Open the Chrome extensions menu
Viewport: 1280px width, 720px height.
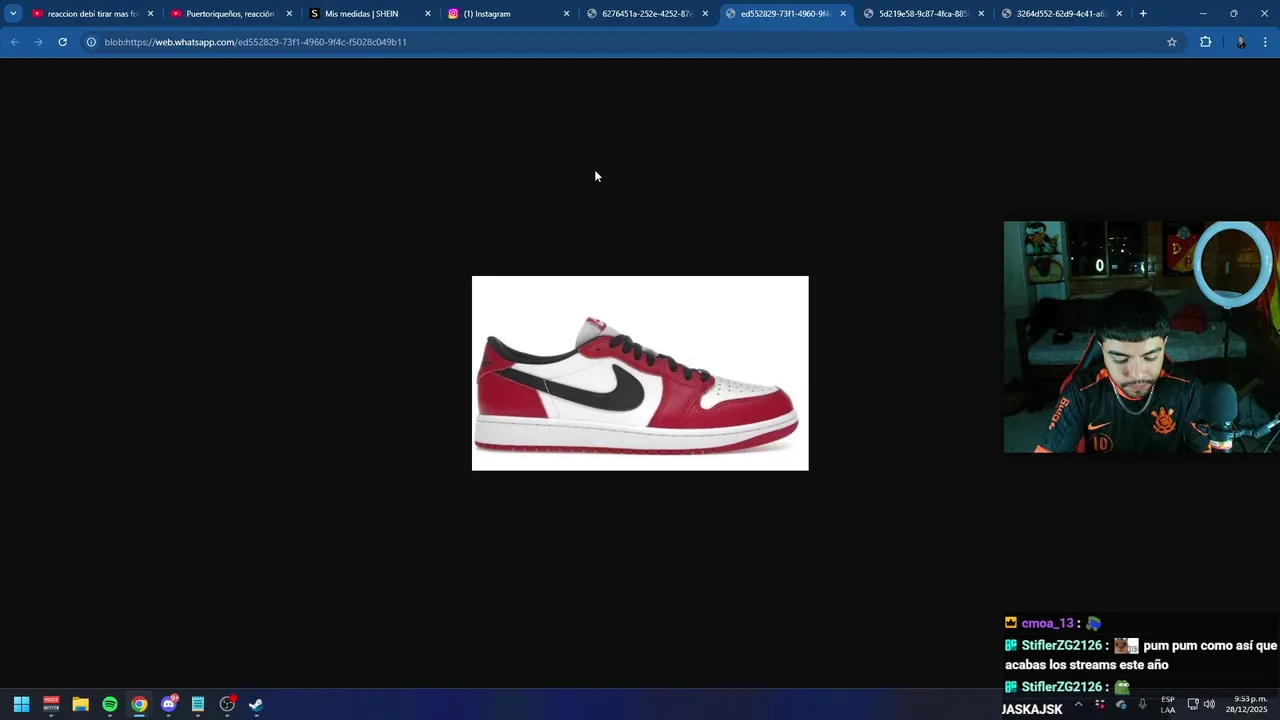tap(1205, 42)
